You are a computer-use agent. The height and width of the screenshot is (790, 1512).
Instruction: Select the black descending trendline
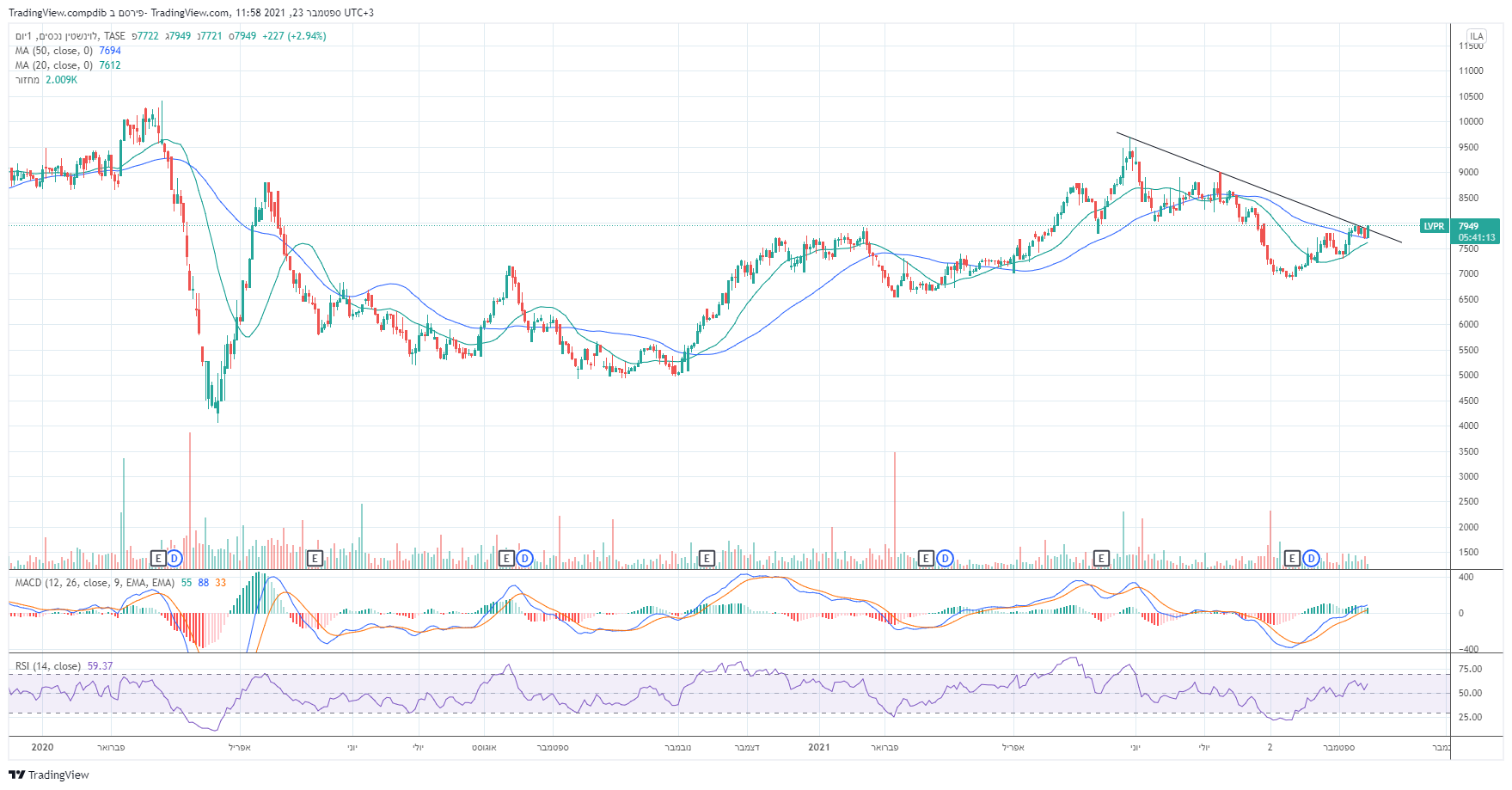pyautogui.click(x=1259, y=187)
